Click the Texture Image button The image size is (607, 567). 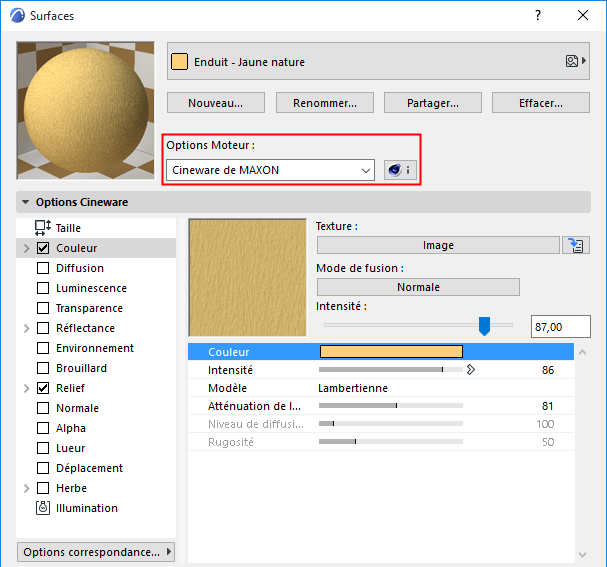(x=438, y=245)
